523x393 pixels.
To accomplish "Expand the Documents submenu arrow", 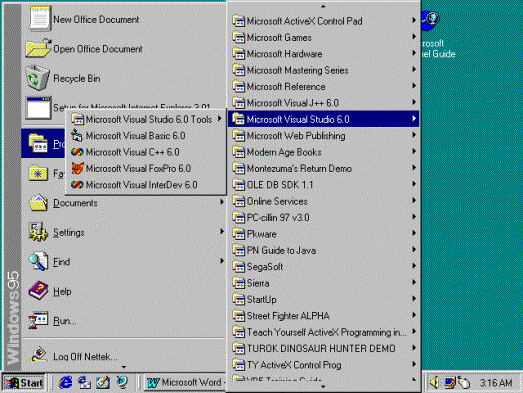I will (x=222, y=202).
